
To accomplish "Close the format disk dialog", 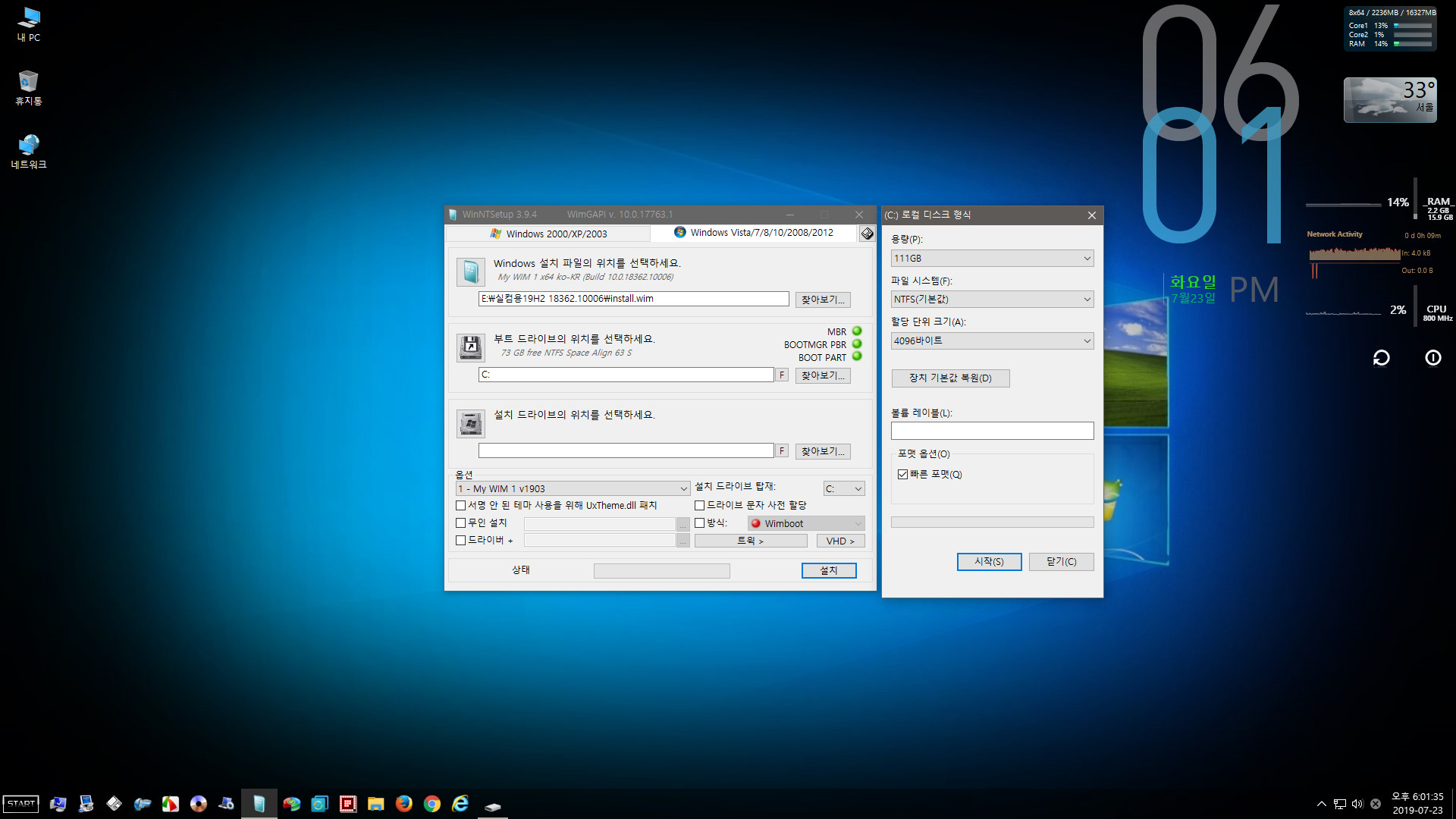I will click(1091, 215).
